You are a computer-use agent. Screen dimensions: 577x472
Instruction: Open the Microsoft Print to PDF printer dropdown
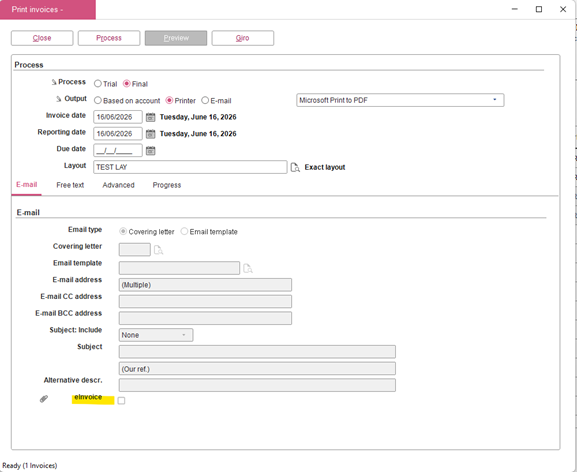400,100
